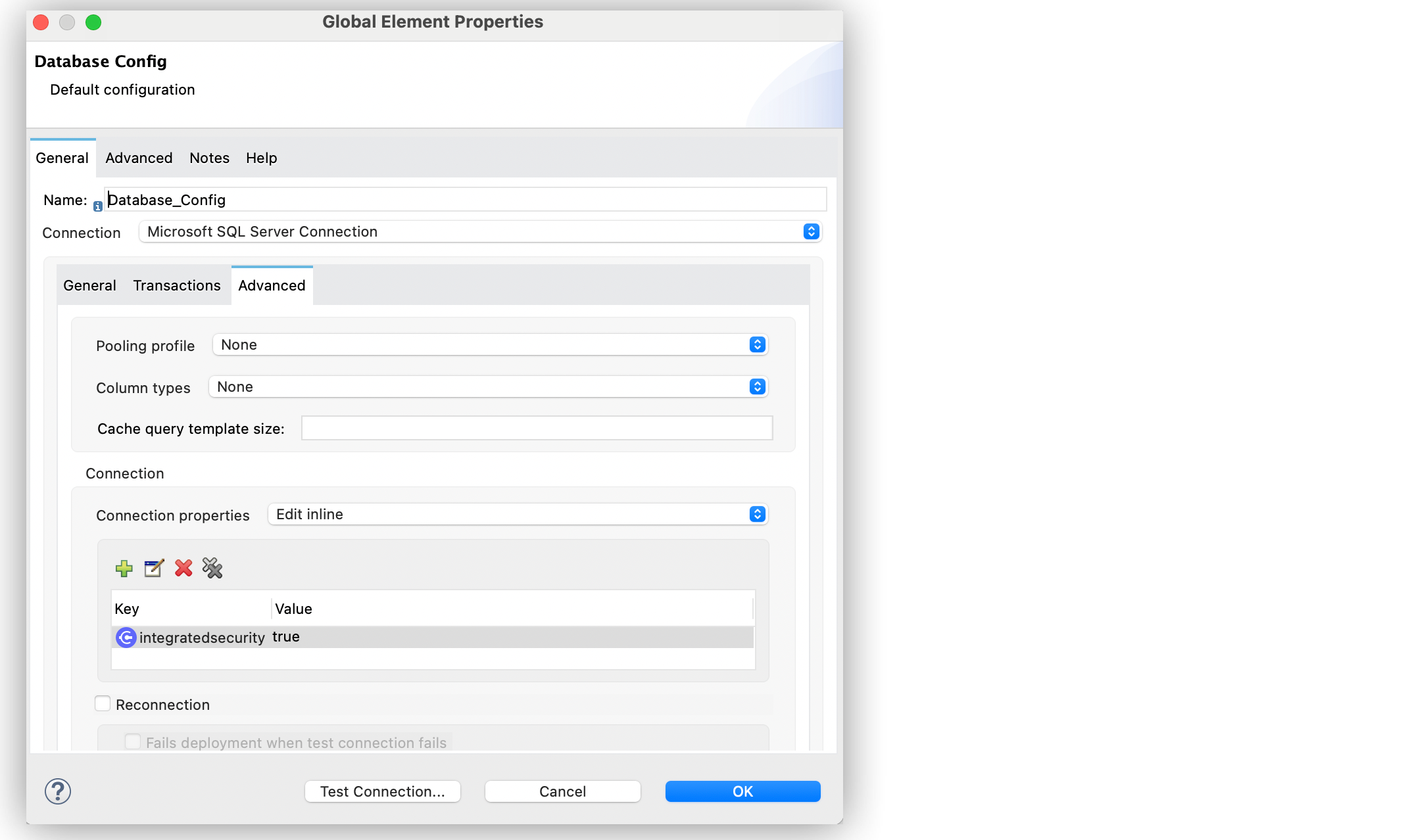Click the delete property icon
The height and width of the screenshot is (840, 1410).
click(x=183, y=568)
